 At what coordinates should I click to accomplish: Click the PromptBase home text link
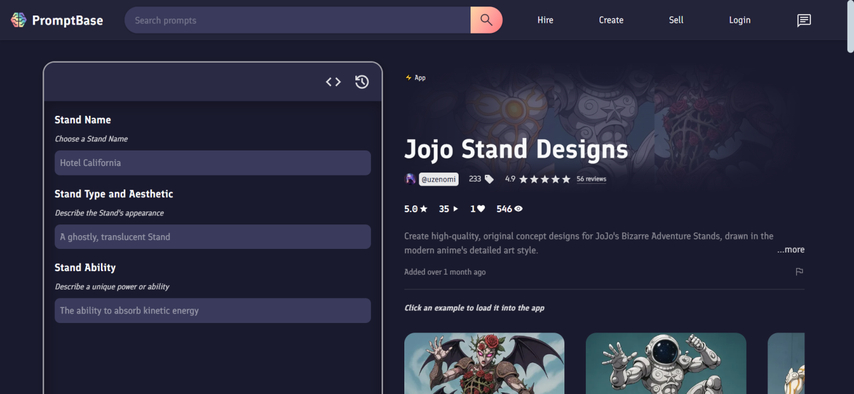[68, 20]
